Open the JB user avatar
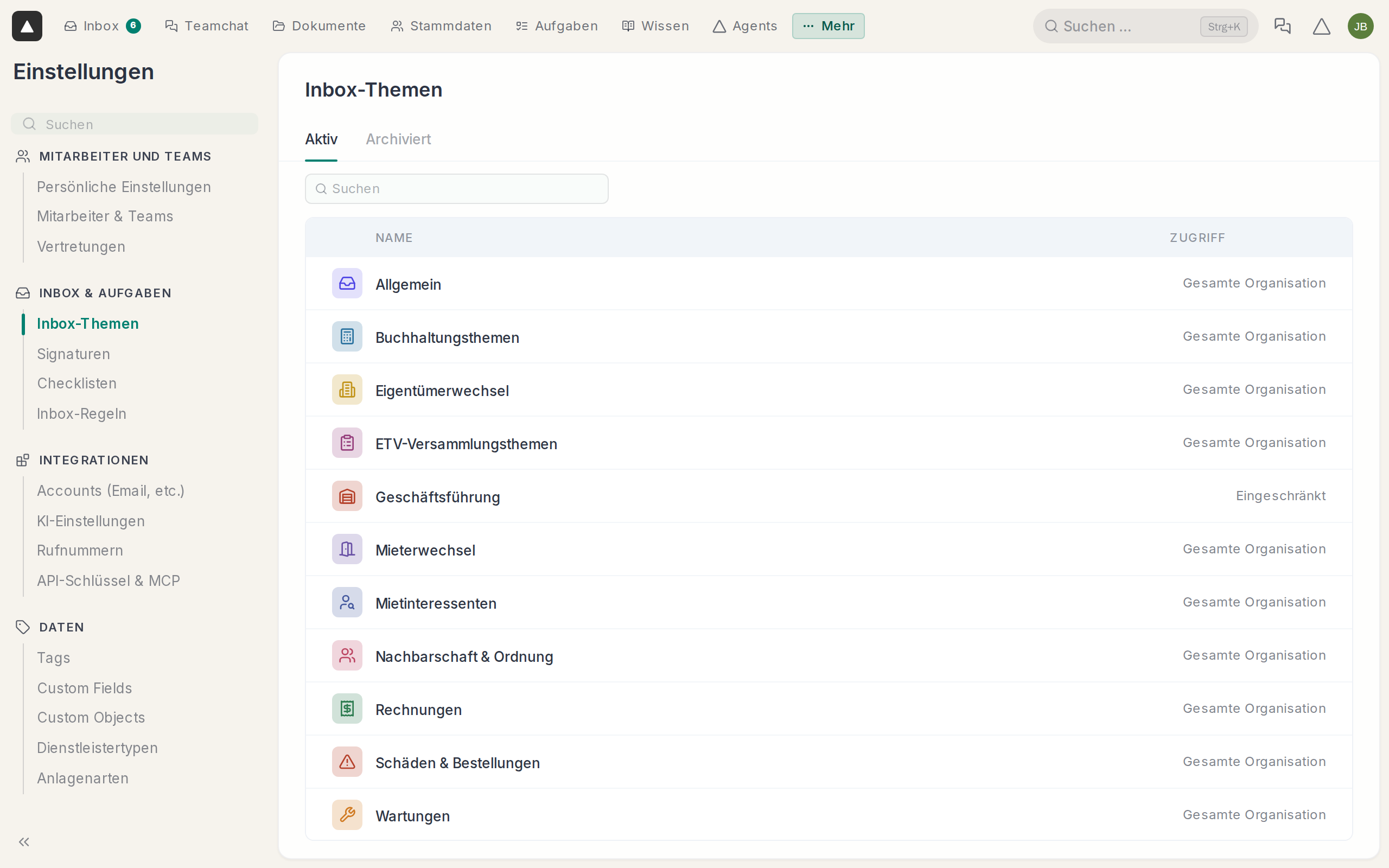This screenshot has width=1389, height=868. click(1360, 26)
